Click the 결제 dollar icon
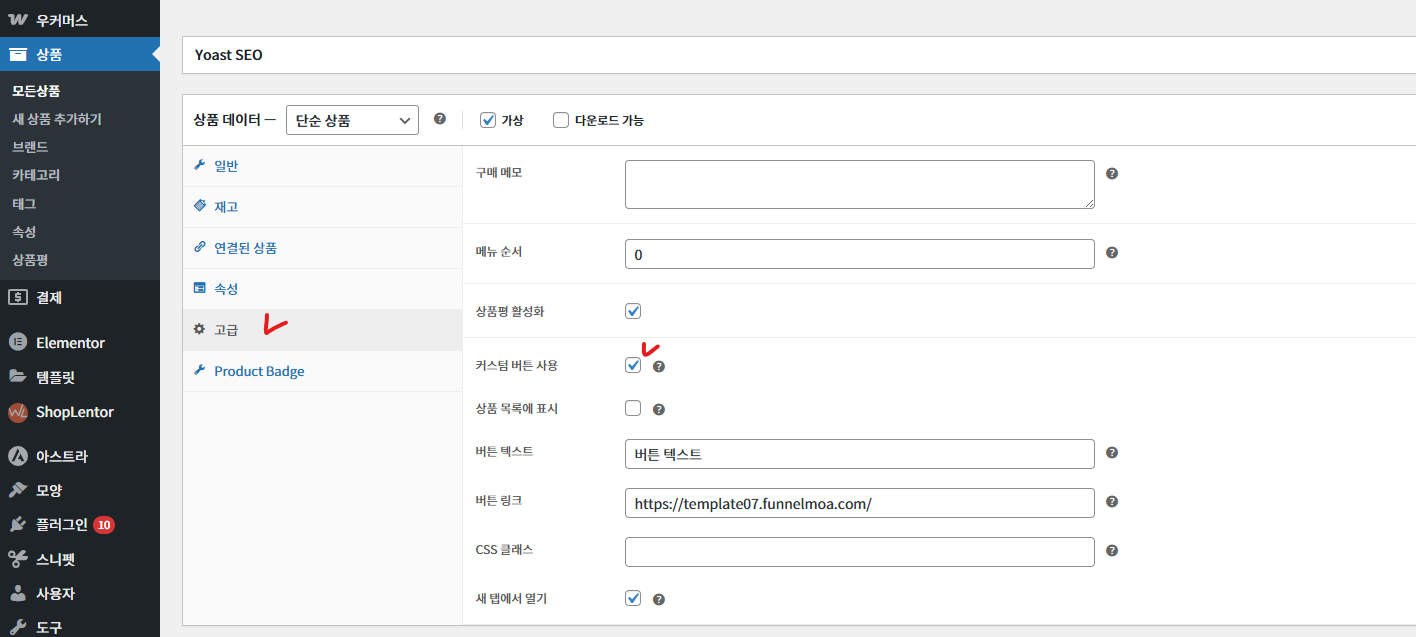1416x637 pixels. 17,297
